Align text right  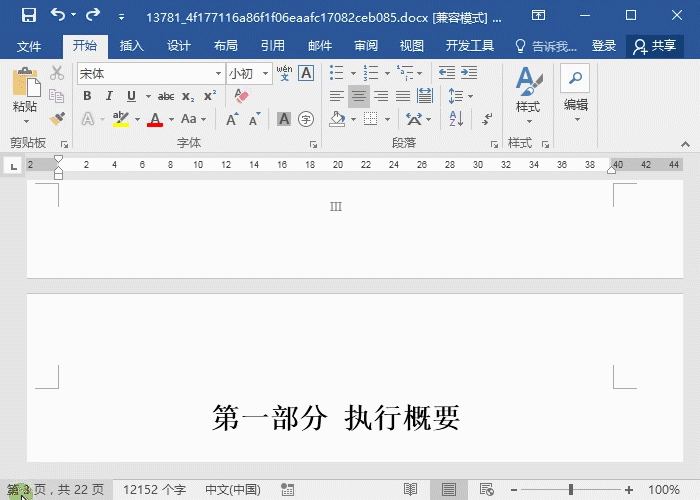(x=381, y=96)
